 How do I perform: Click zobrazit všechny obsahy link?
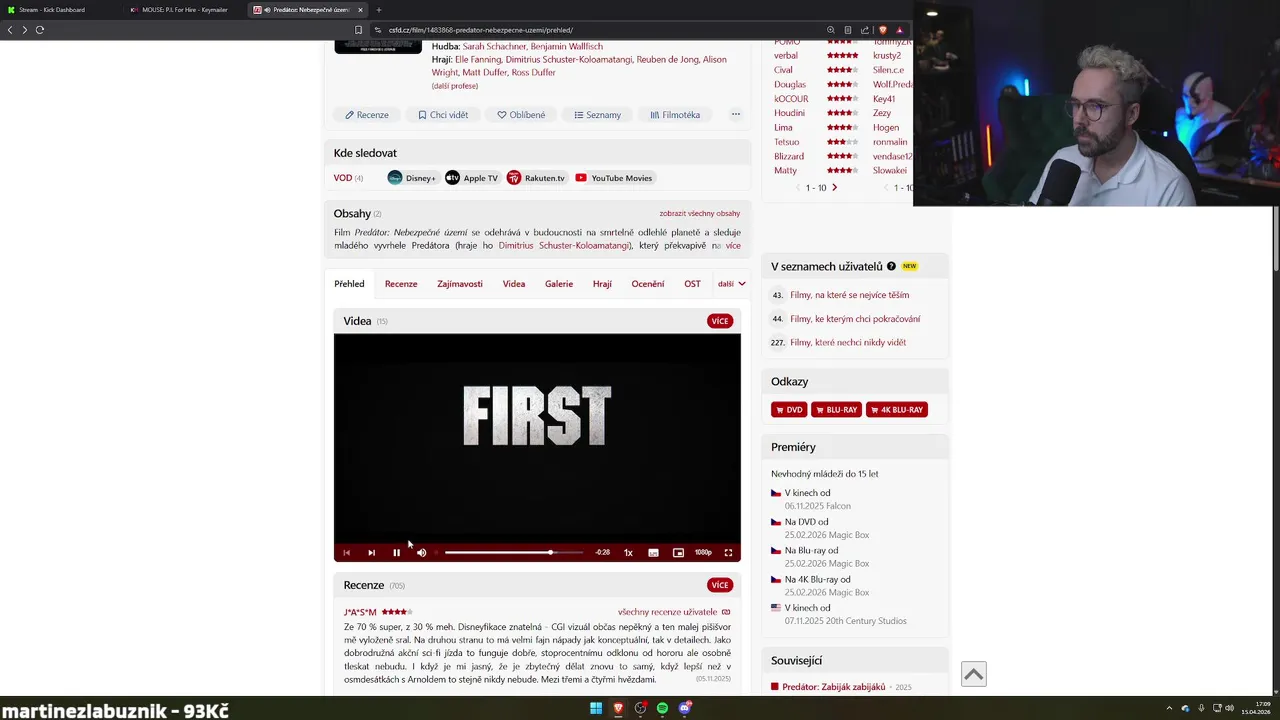coord(700,213)
